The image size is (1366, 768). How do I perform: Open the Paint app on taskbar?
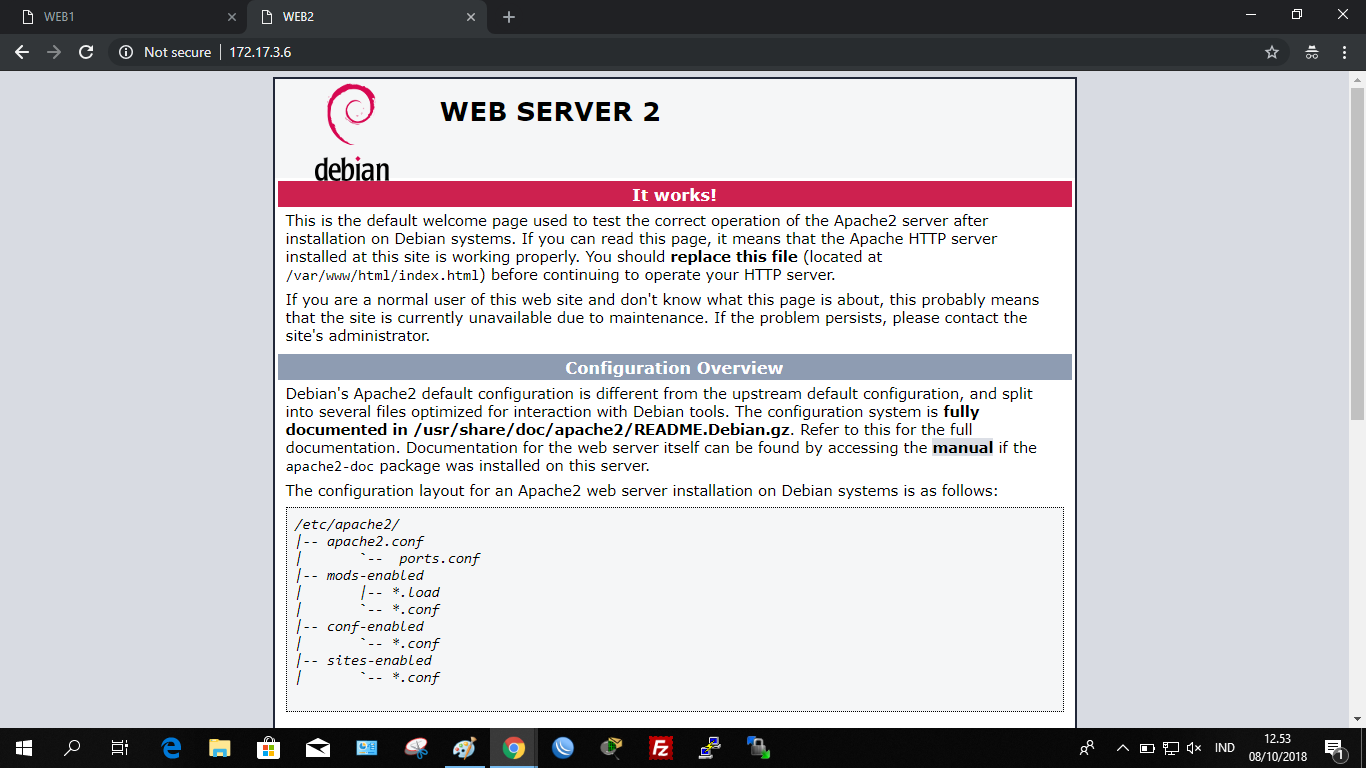[x=465, y=748]
